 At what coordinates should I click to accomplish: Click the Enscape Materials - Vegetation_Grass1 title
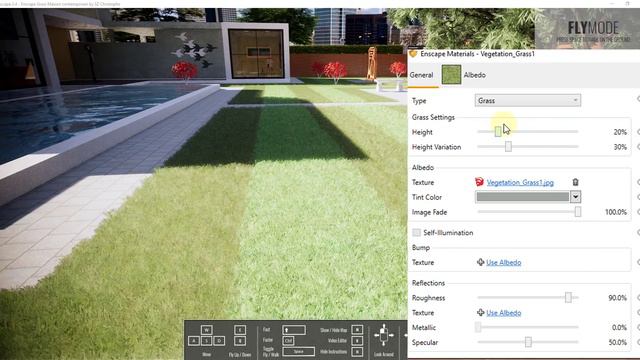(x=477, y=54)
